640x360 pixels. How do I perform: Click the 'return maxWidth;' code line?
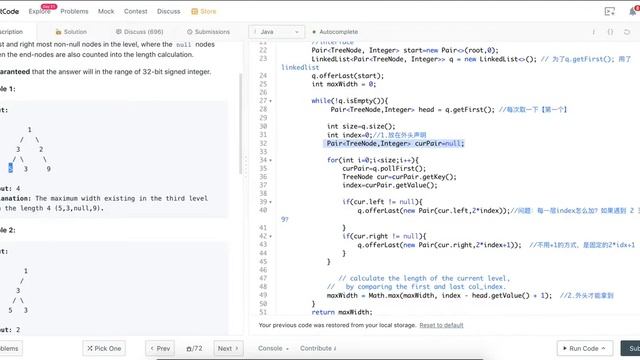[342, 312]
